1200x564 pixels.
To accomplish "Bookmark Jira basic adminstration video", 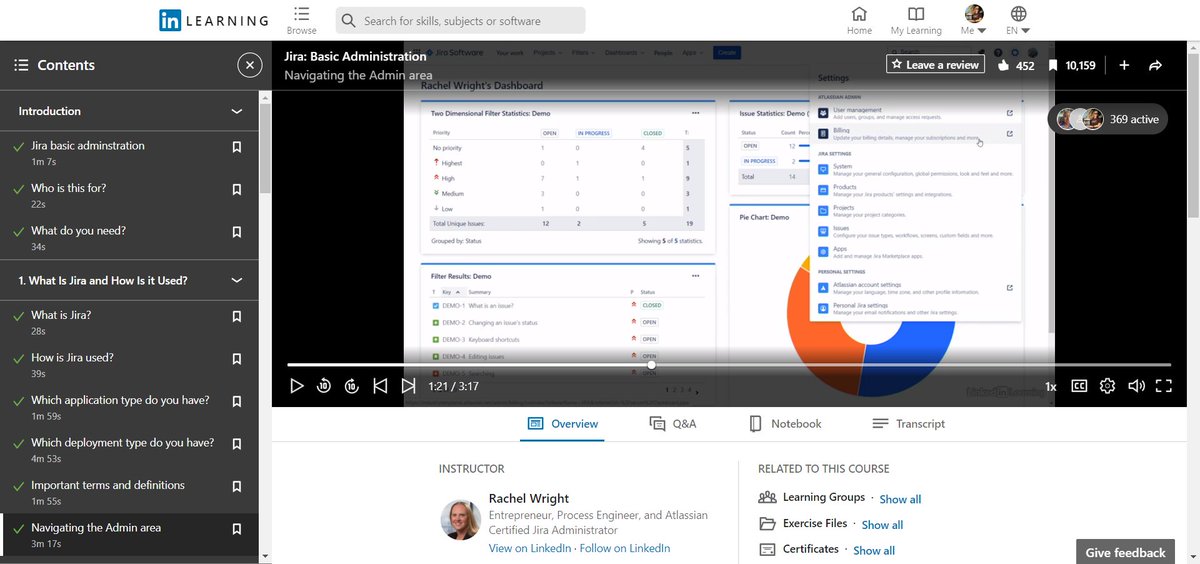I will (236, 147).
